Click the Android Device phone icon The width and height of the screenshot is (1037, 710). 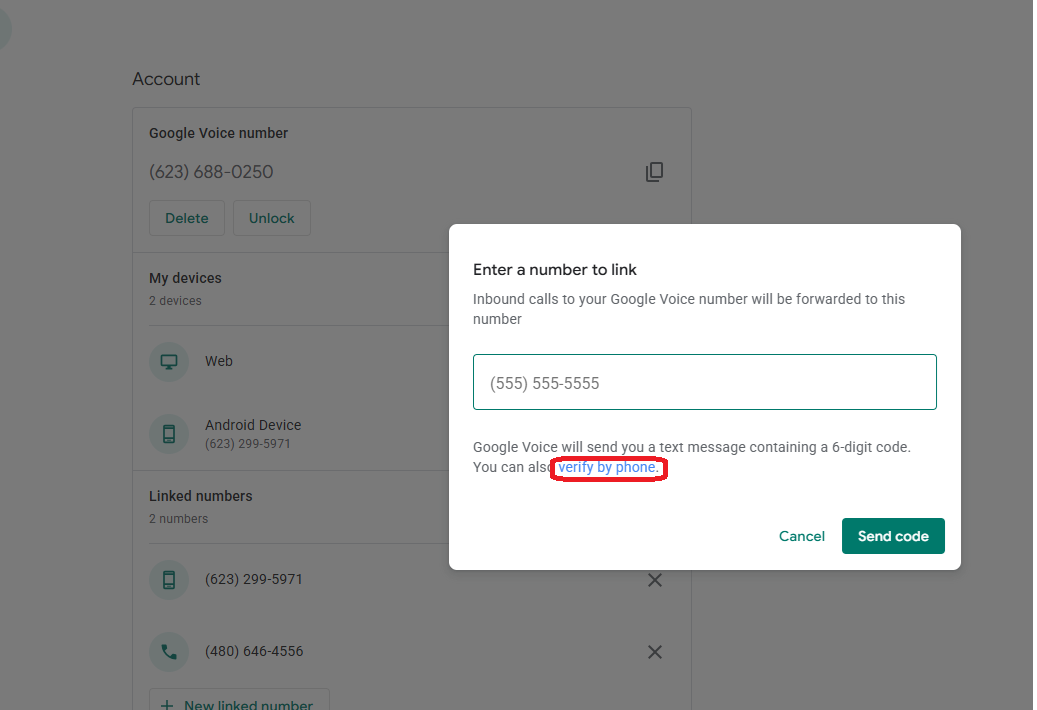169,434
